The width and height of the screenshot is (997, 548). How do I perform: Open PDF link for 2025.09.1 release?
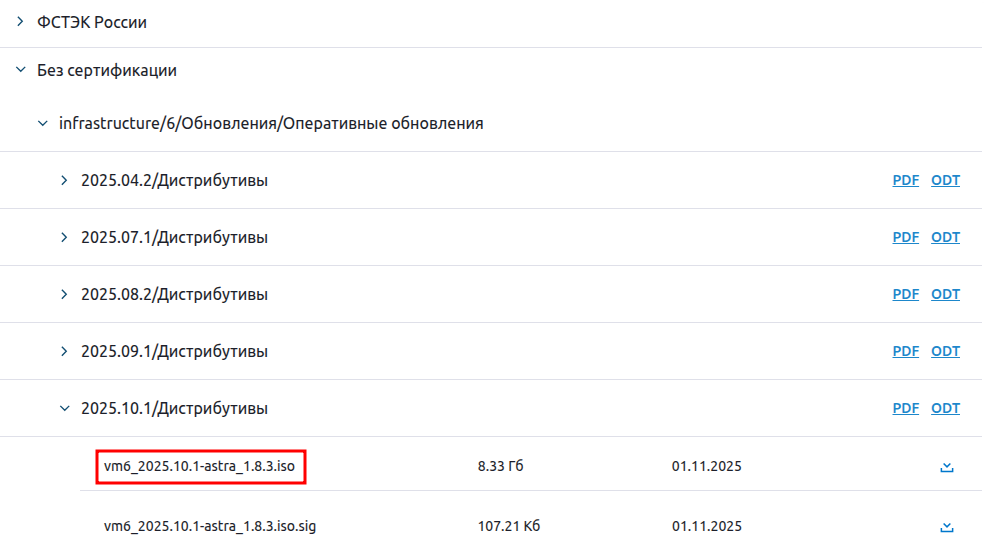(905, 352)
